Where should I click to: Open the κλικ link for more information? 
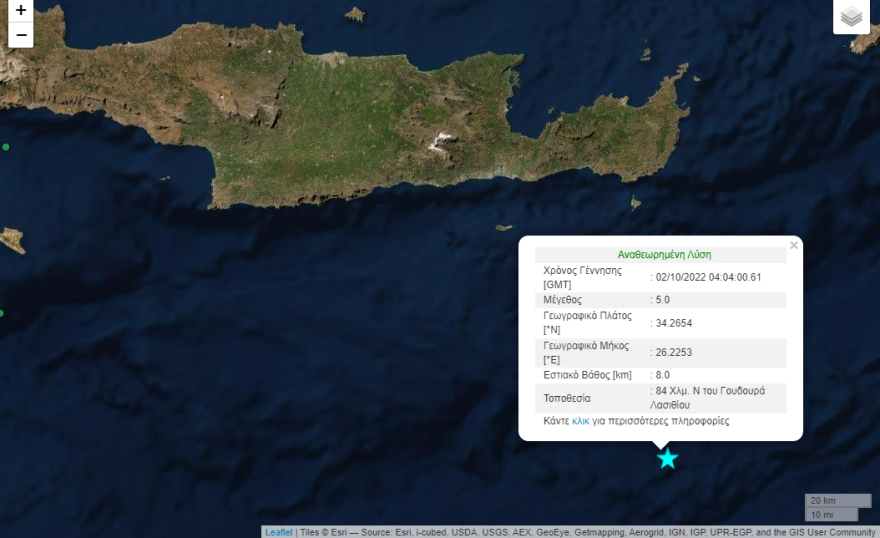[x=580, y=421]
